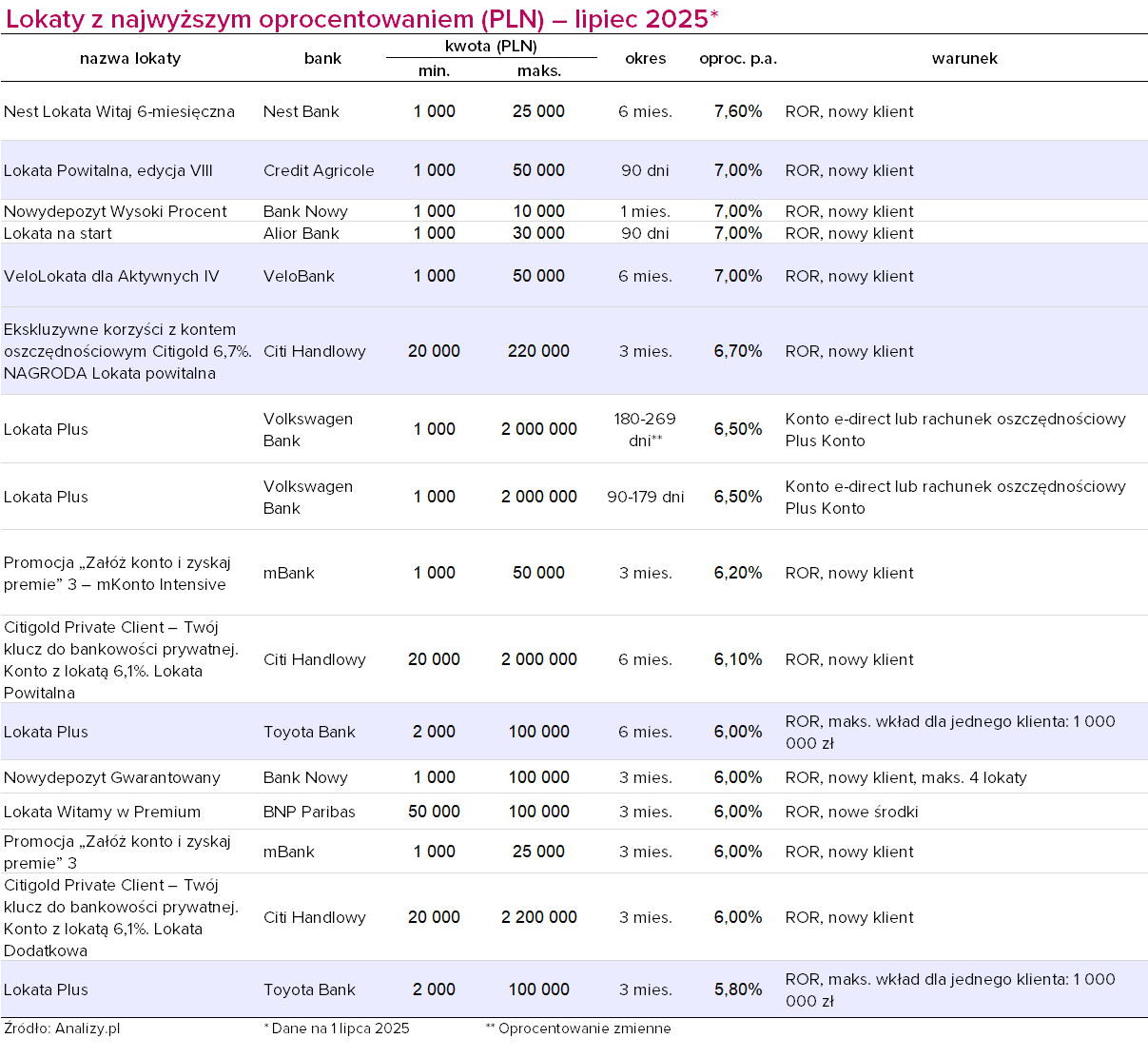This screenshot has height=1058, width=1148.
Task: Click the '6,10%' rate value
Action: [x=738, y=659]
